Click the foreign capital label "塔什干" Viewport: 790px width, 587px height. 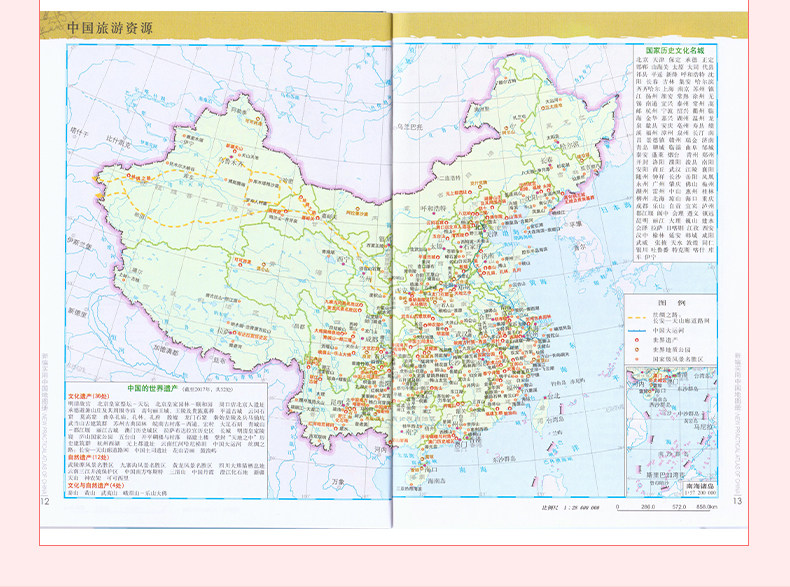79,132
